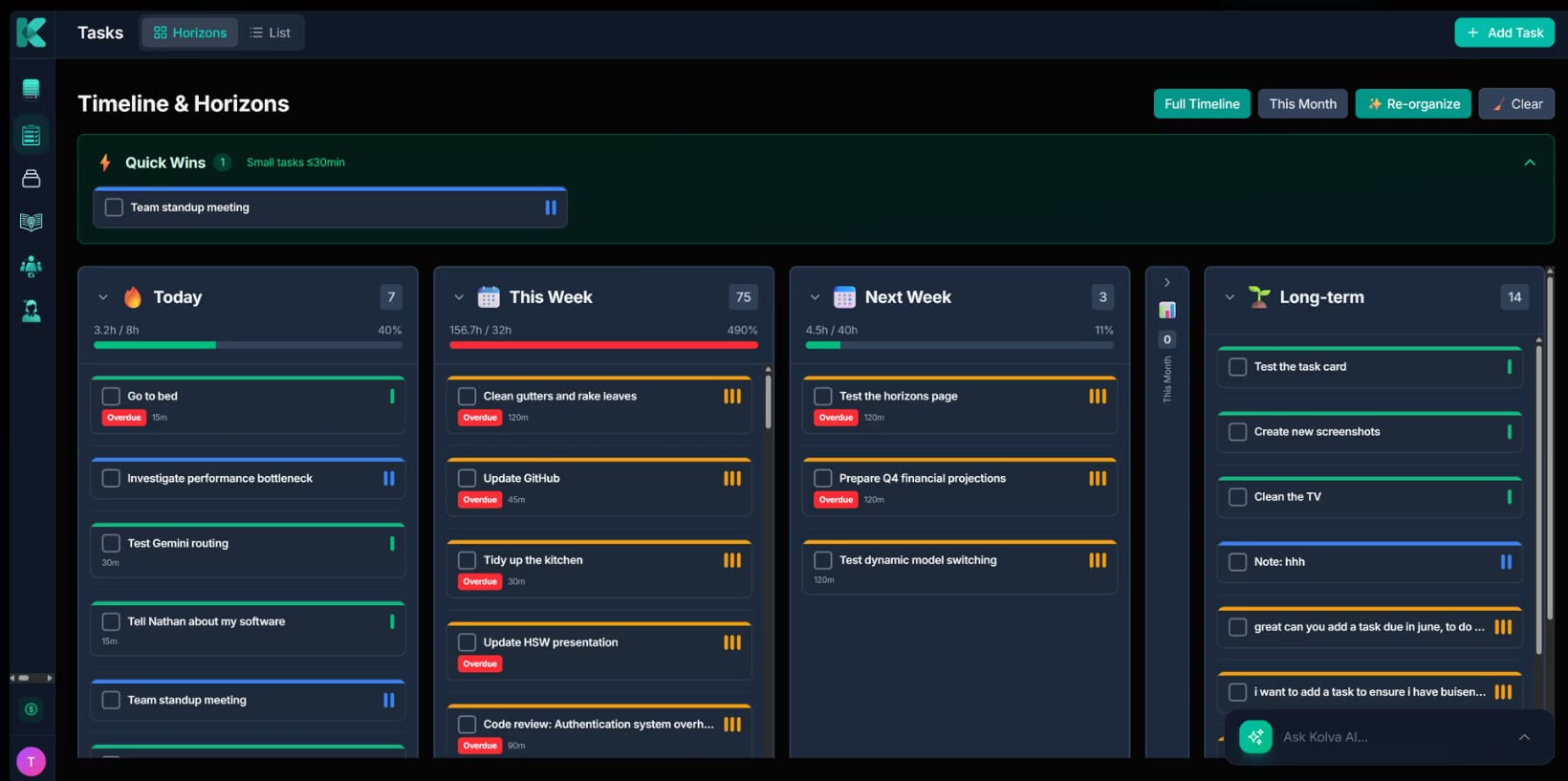Click the Ask Kolva AI input field

click(x=1391, y=737)
